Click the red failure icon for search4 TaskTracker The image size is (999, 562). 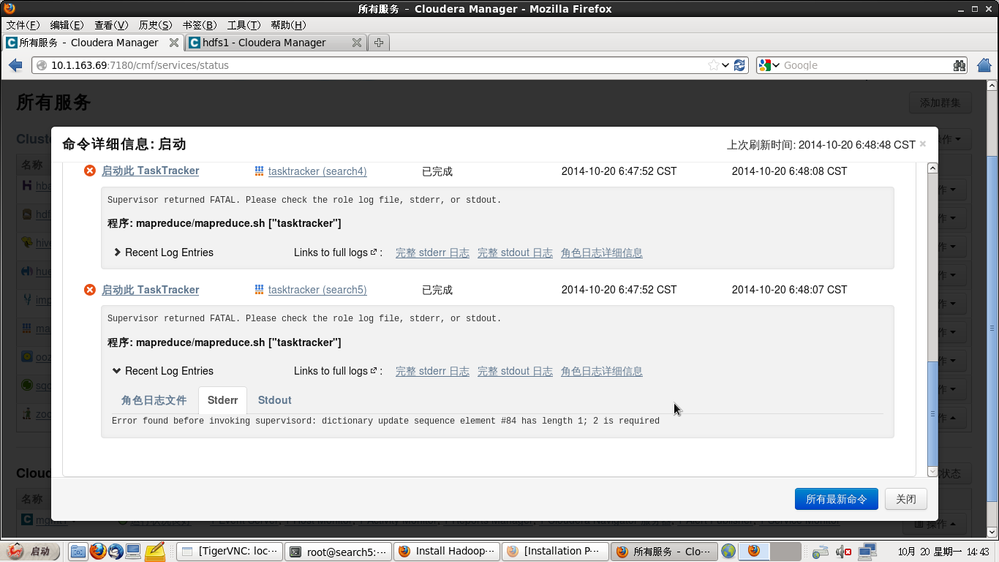(90, 171)
